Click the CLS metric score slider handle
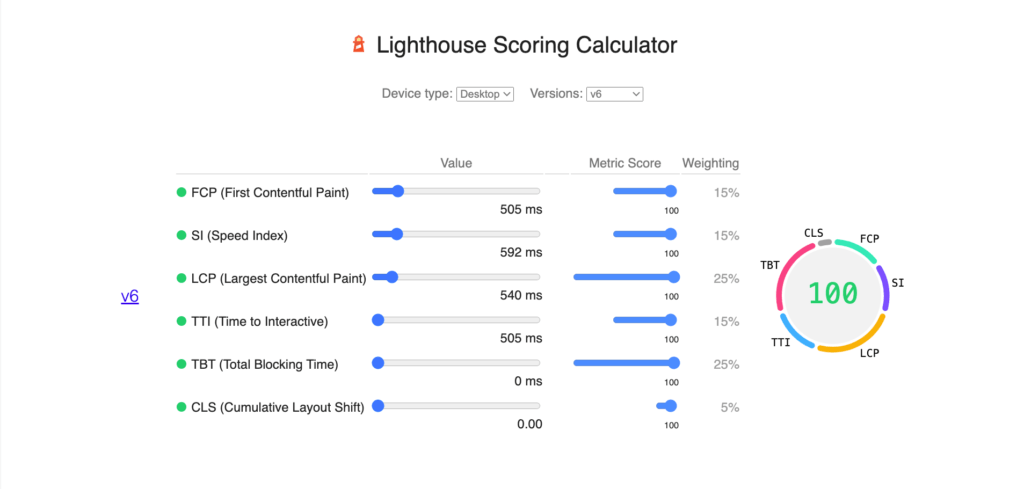Image resolution: width=1024 pixels, height=489 pixels. 671,406
